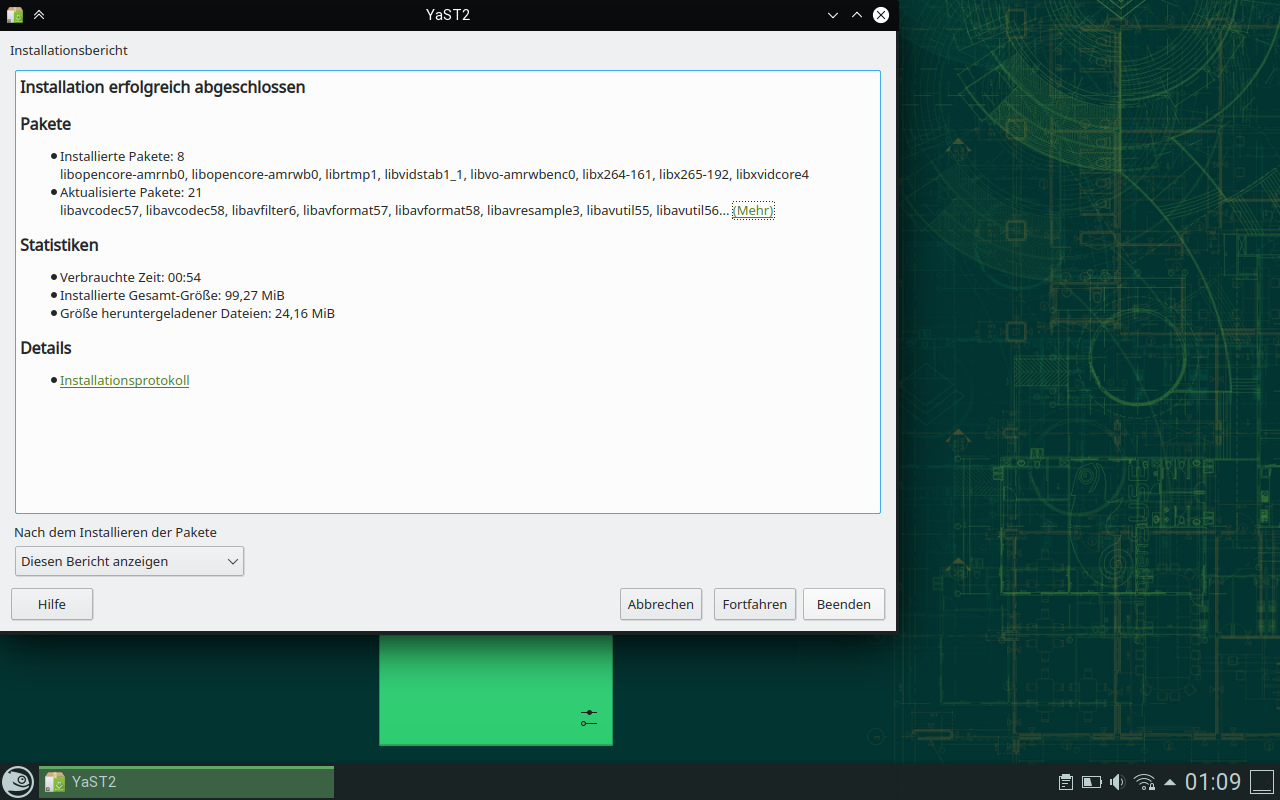This screenshot has height=800, width=1280.
Task: Open the openSUSE application launcher
Action: 18,781
